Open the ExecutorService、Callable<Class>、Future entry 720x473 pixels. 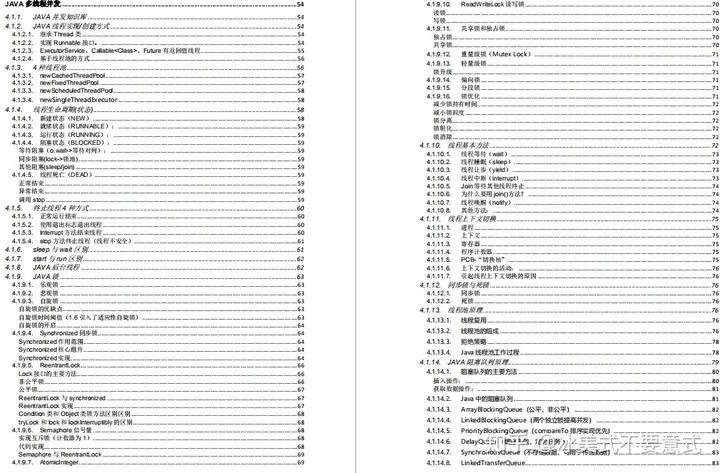(x=158, y=51)
